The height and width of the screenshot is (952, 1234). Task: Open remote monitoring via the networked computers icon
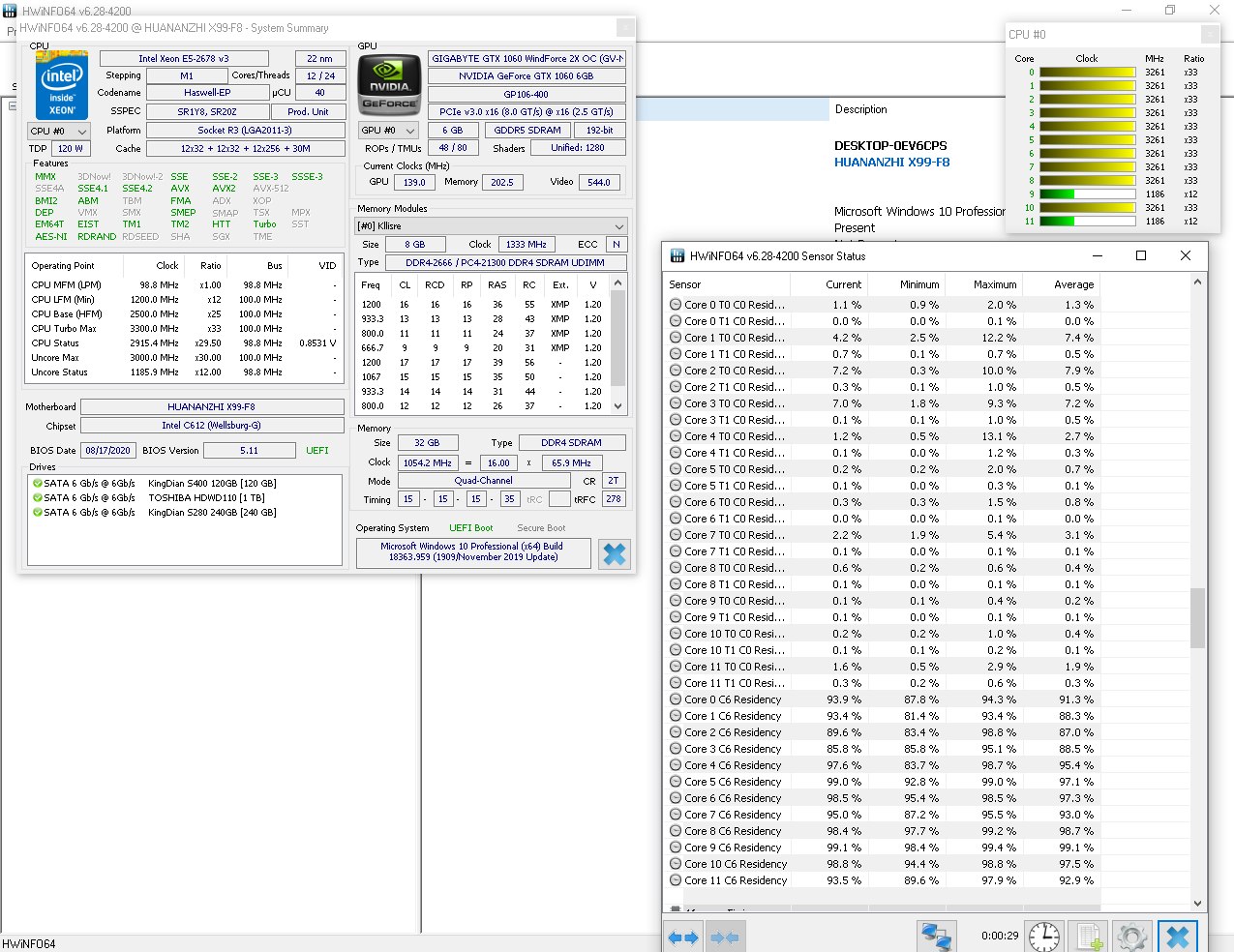pos(936,937)
